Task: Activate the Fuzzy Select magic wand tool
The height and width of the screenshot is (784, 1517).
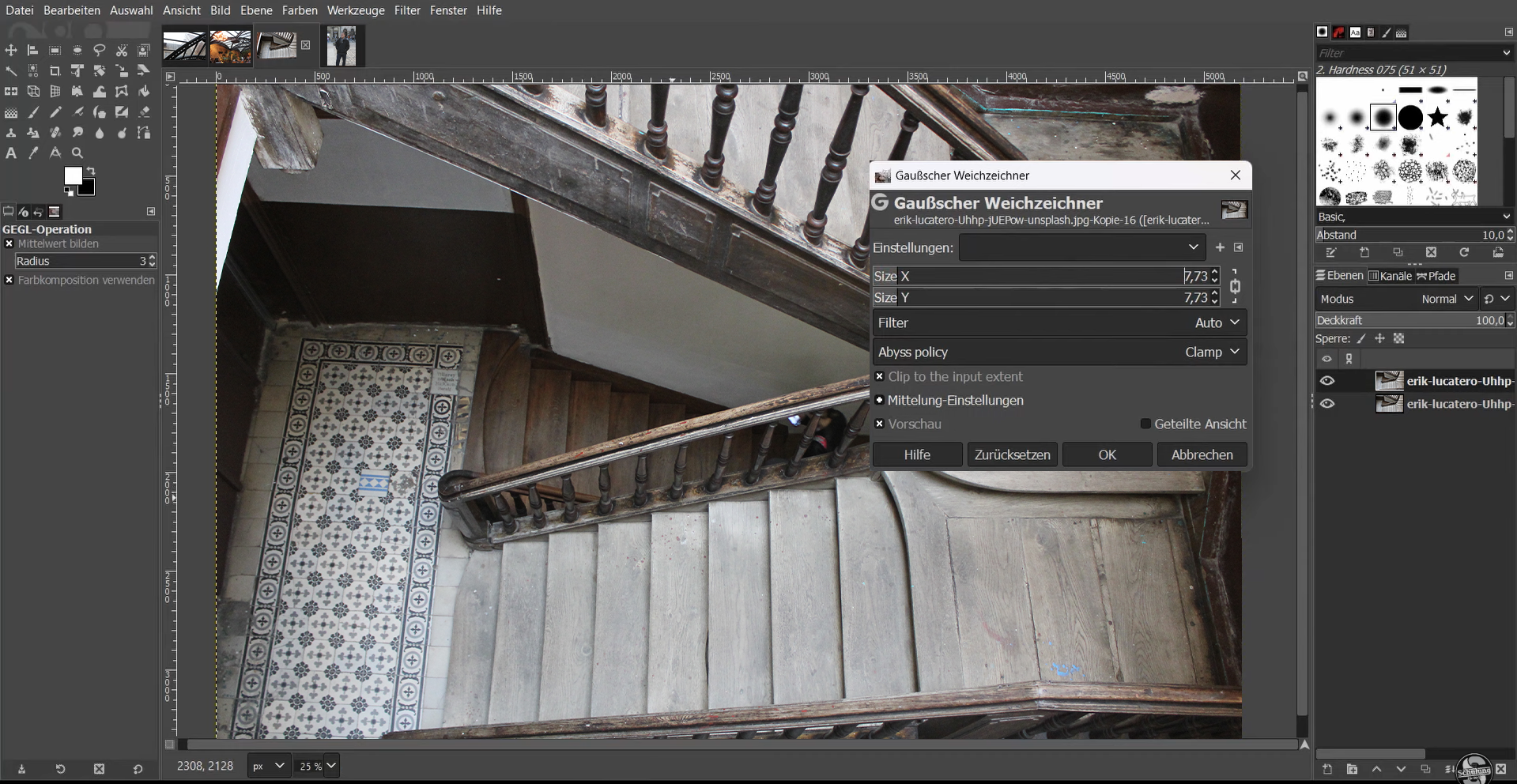Action: (x=12, y=71)
